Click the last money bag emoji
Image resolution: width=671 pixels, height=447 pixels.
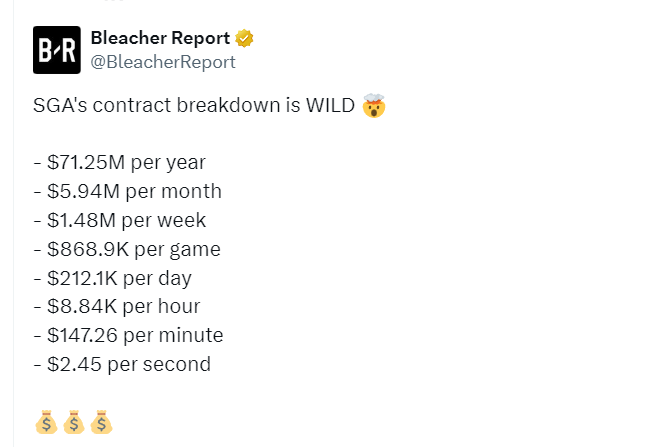(x=101, y=422)
